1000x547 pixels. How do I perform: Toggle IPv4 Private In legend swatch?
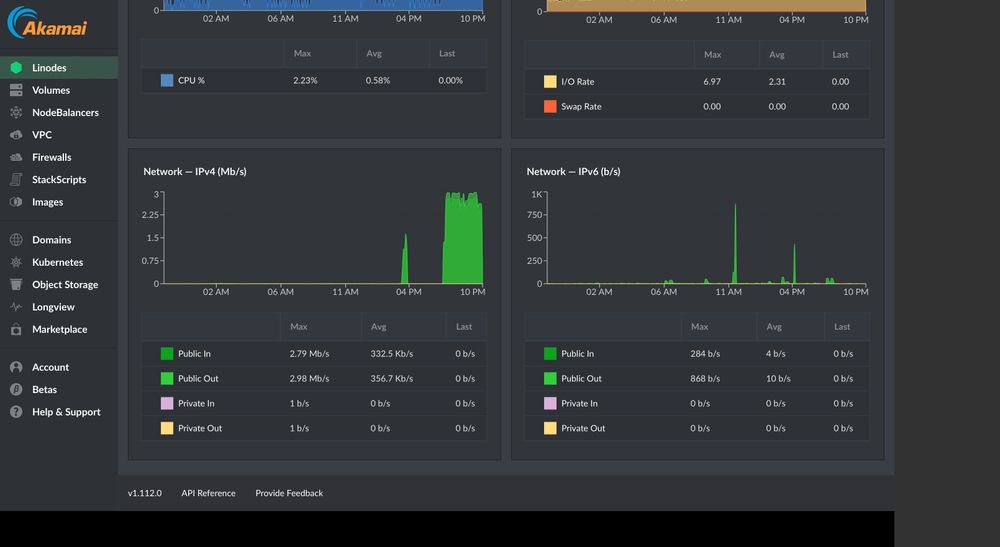point(167,403)
